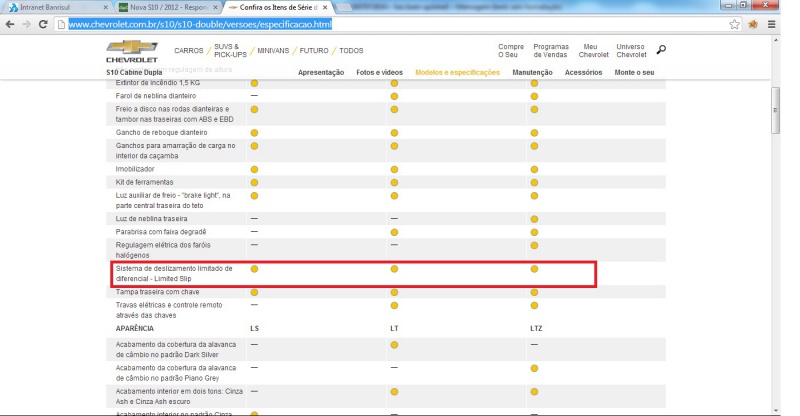Click the 'Luz de neblina traseira' row label
This screenshot has width=800, height=416.
pyautogui.click(x=151, y=218)
